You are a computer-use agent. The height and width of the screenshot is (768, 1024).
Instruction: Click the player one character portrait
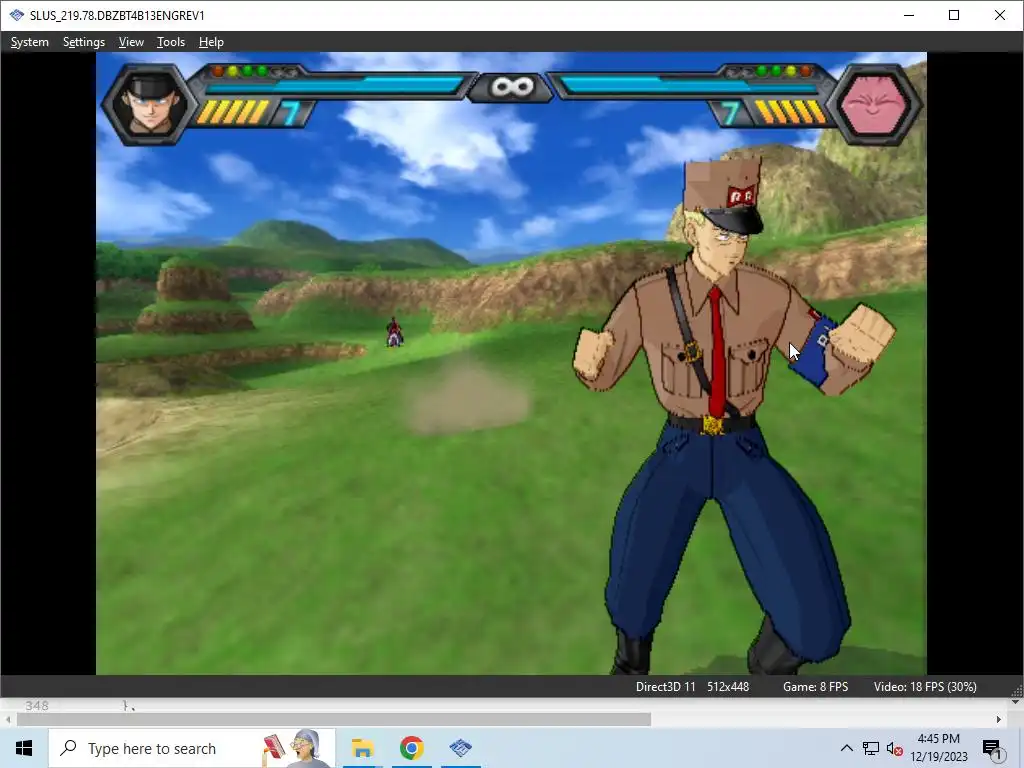pyautogui.click(x=150, y=103)
